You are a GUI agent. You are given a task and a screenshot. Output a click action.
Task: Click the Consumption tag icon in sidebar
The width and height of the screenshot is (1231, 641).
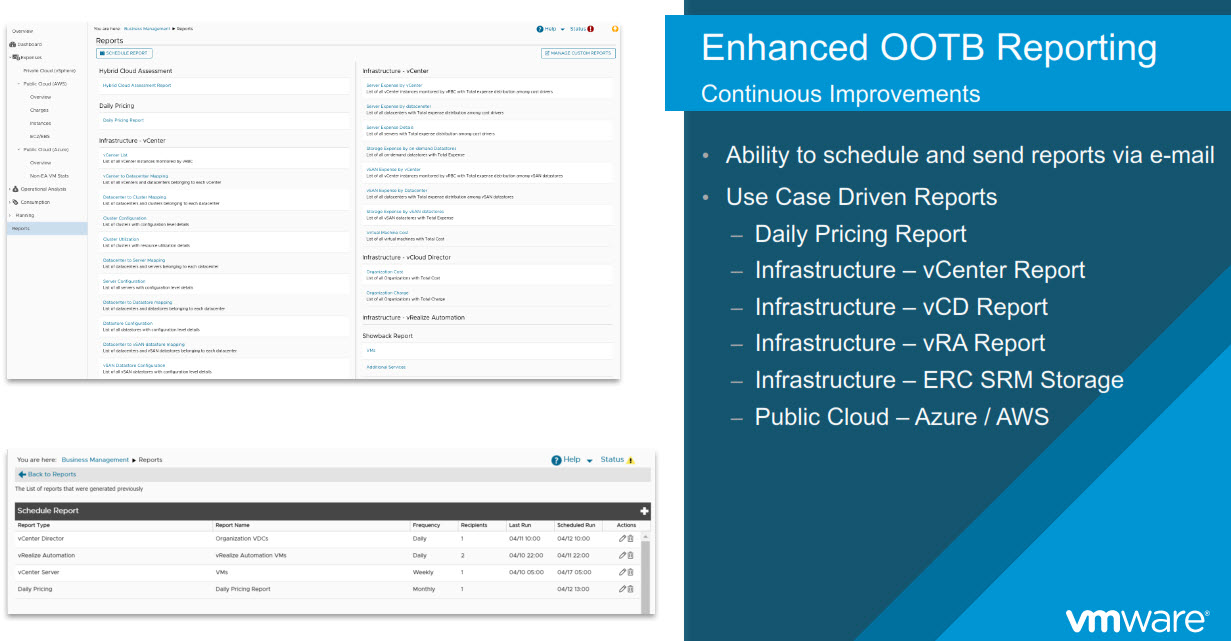(x=16, y=202)
